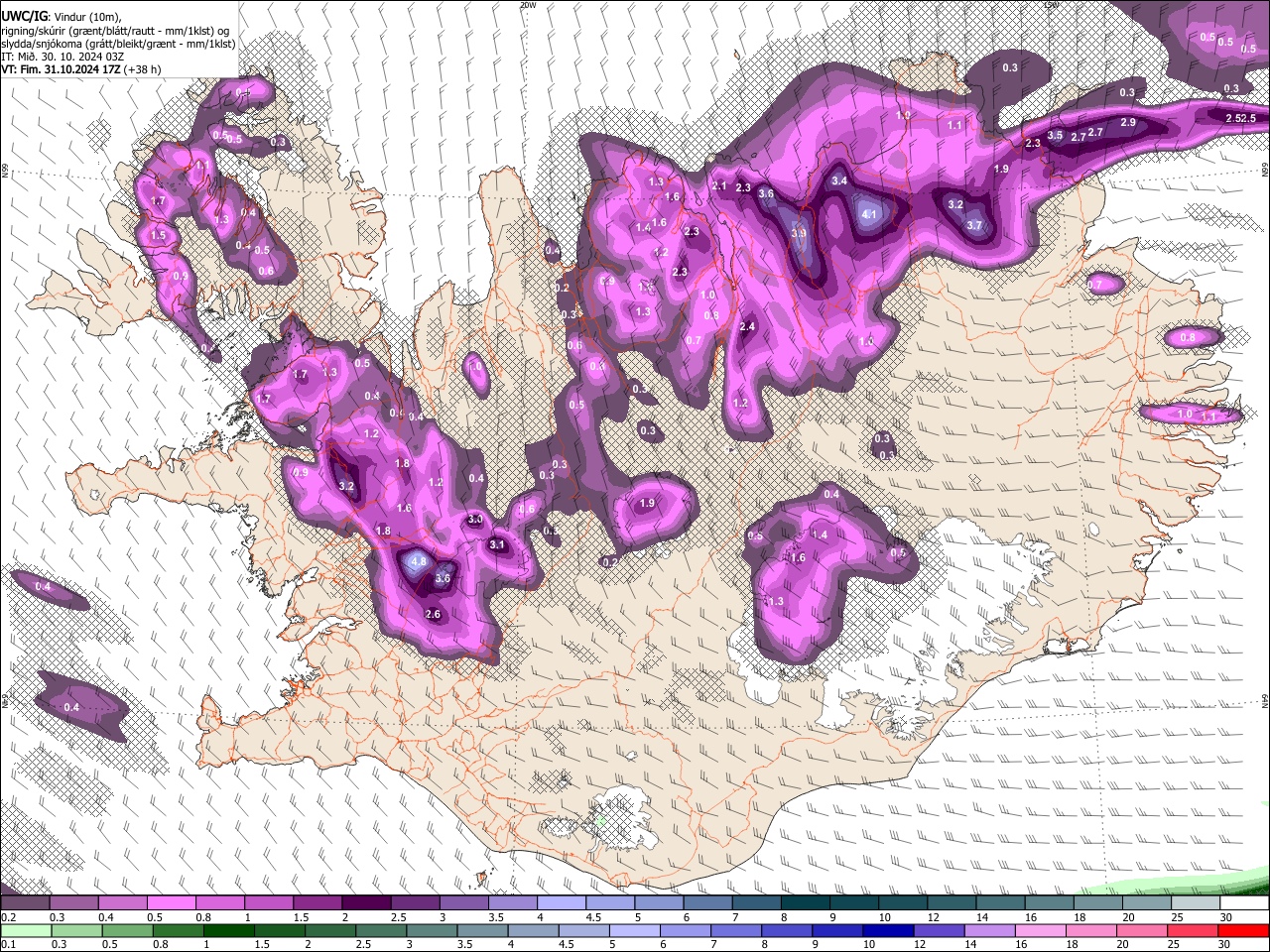Image resolution: width=1270 pixels, height=952 pixels.
Task: Click the 'slydda/snjókoma' legend description line
Action: [x=118, y=44]
